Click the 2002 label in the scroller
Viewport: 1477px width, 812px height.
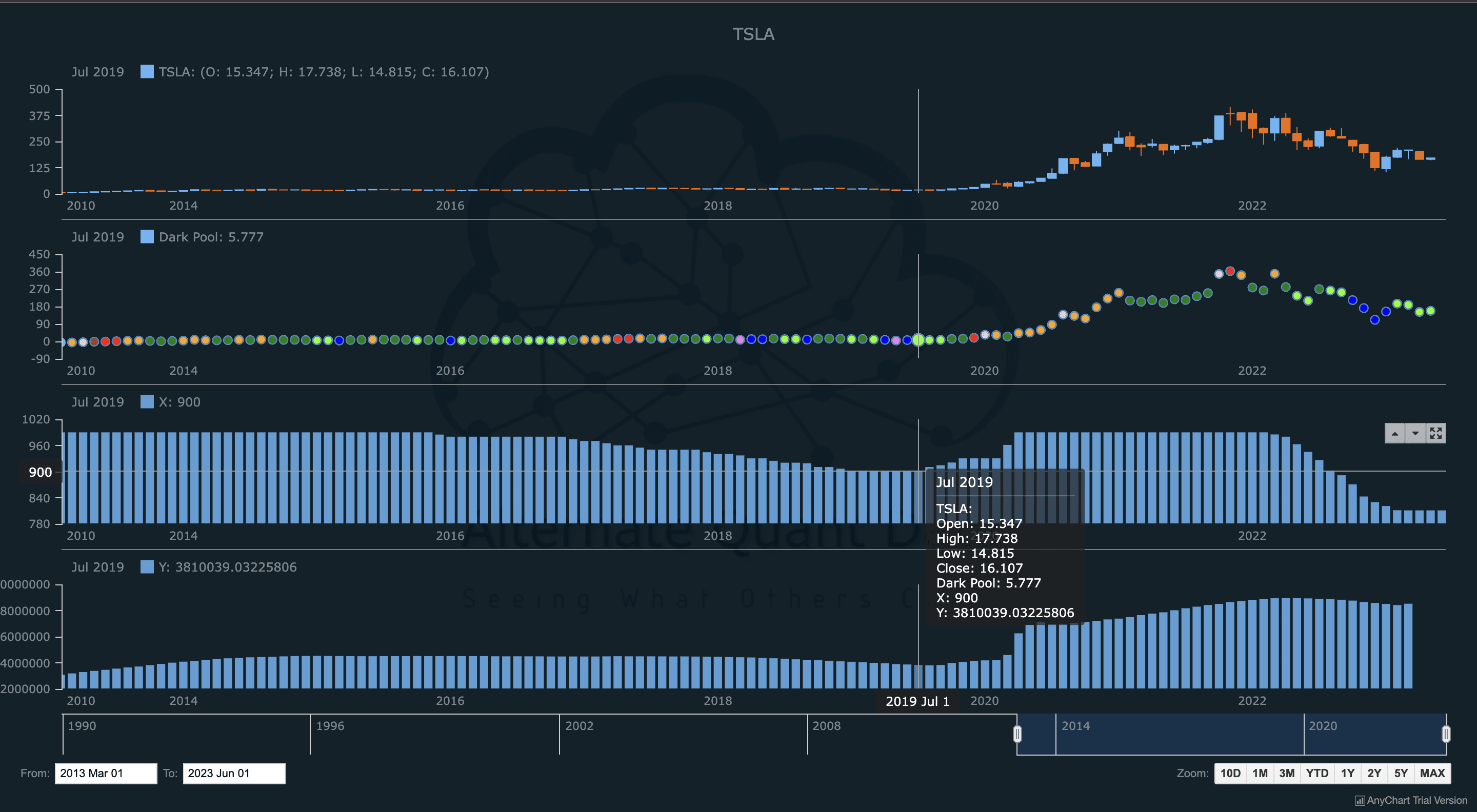(579, 725)
